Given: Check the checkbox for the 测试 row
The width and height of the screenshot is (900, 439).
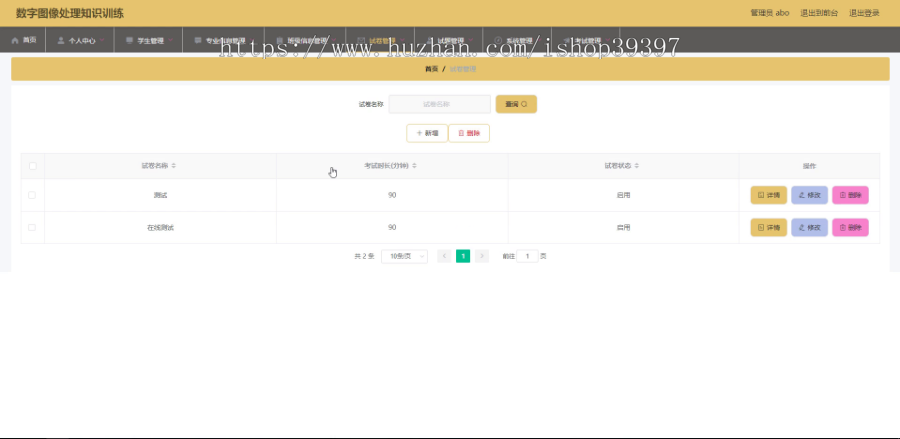Looking at the screenshot, I should (x=32, y=195).
